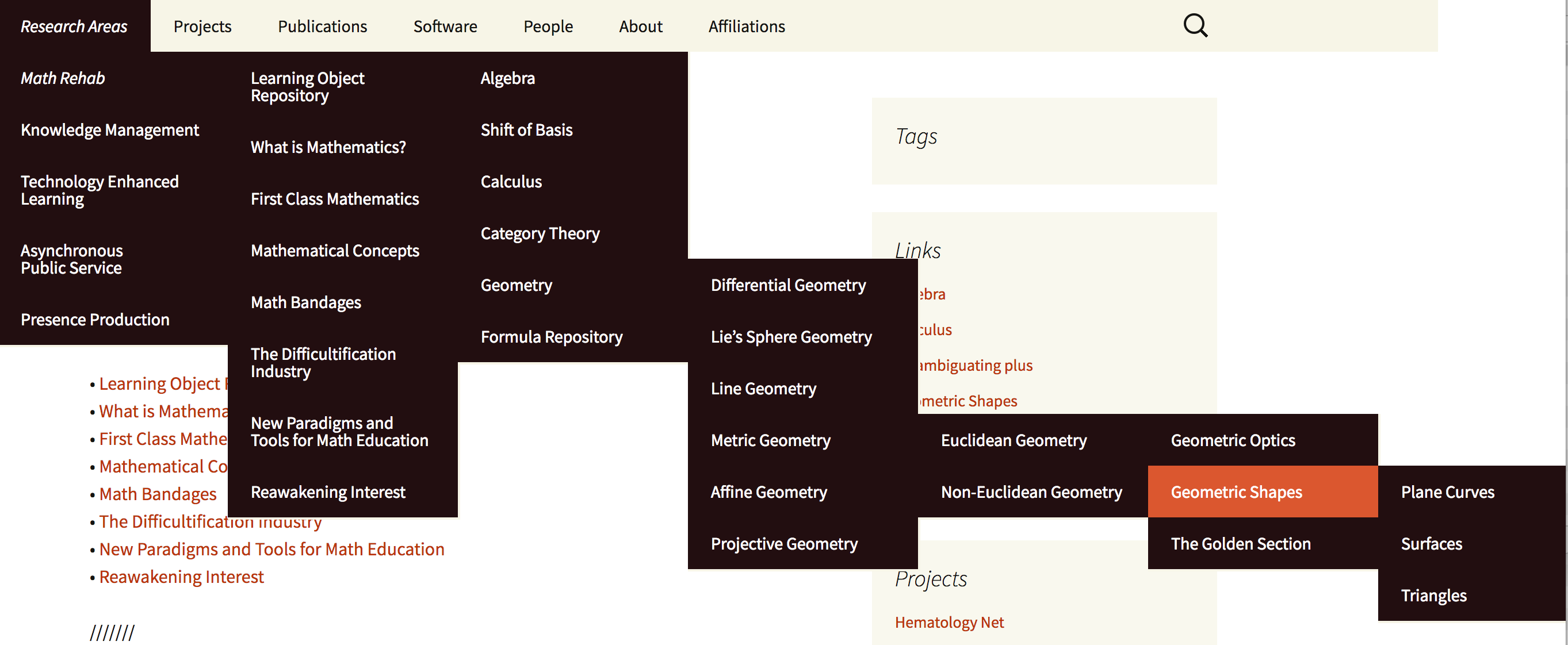
Task: Follow the Reawakening Interest list link
Action: tap(181, 576)
